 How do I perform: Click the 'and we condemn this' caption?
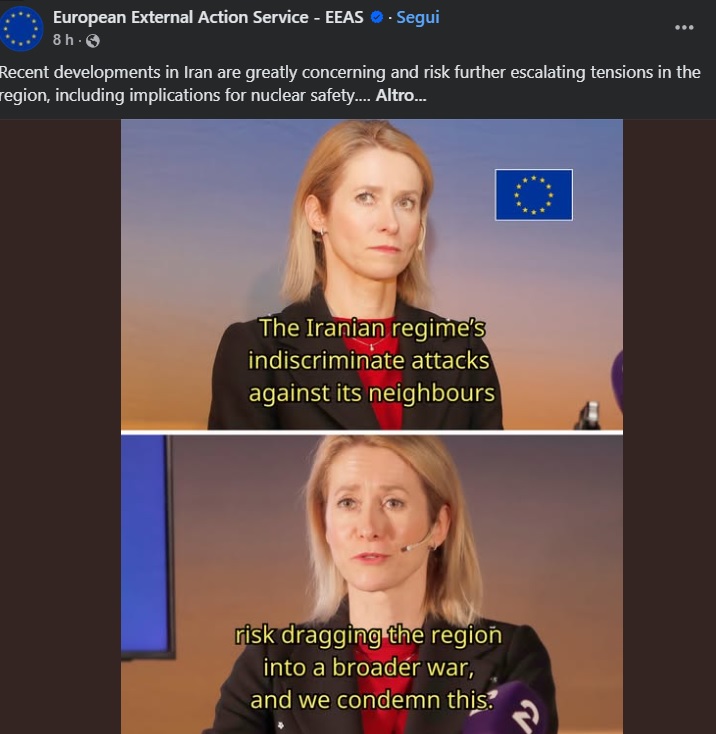point(372,700)
